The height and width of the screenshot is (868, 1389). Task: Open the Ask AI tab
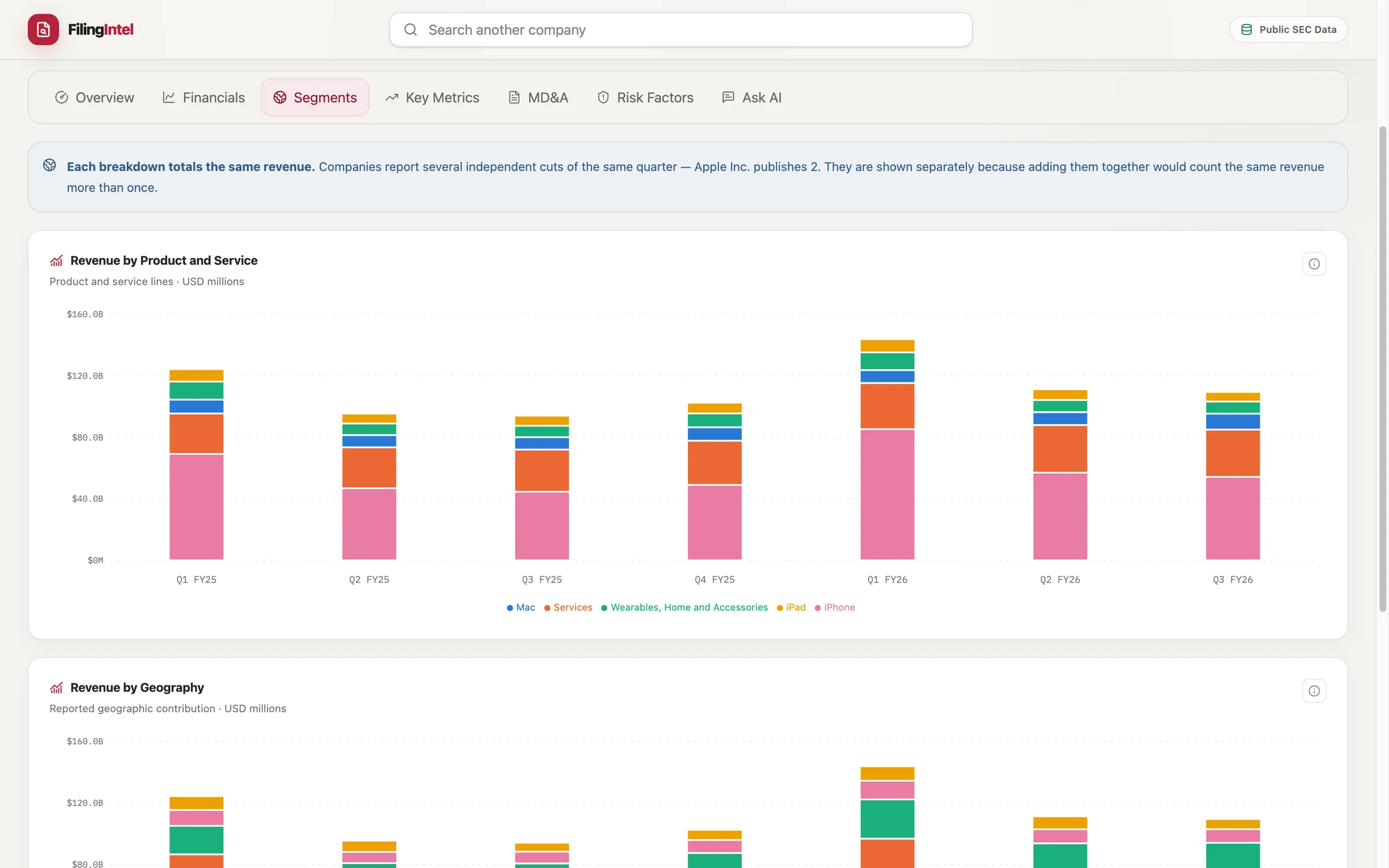pyautogui.click(x=752, y=97)
